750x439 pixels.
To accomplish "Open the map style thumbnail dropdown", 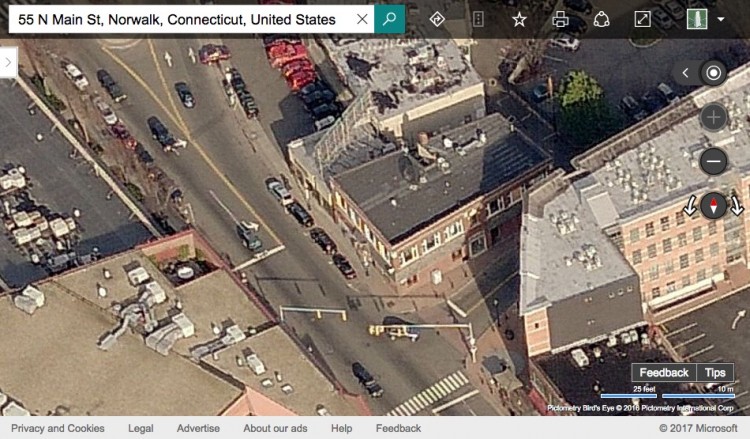I will pyautogui.click(x=696, y=19).
